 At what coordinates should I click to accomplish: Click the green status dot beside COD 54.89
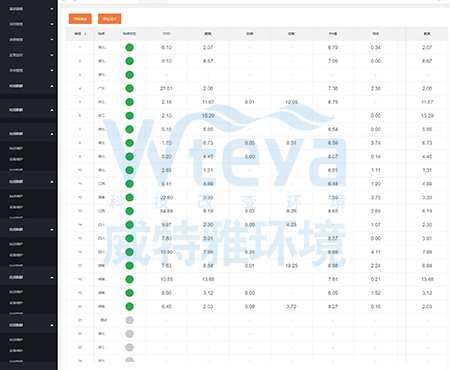click(129, 211)
